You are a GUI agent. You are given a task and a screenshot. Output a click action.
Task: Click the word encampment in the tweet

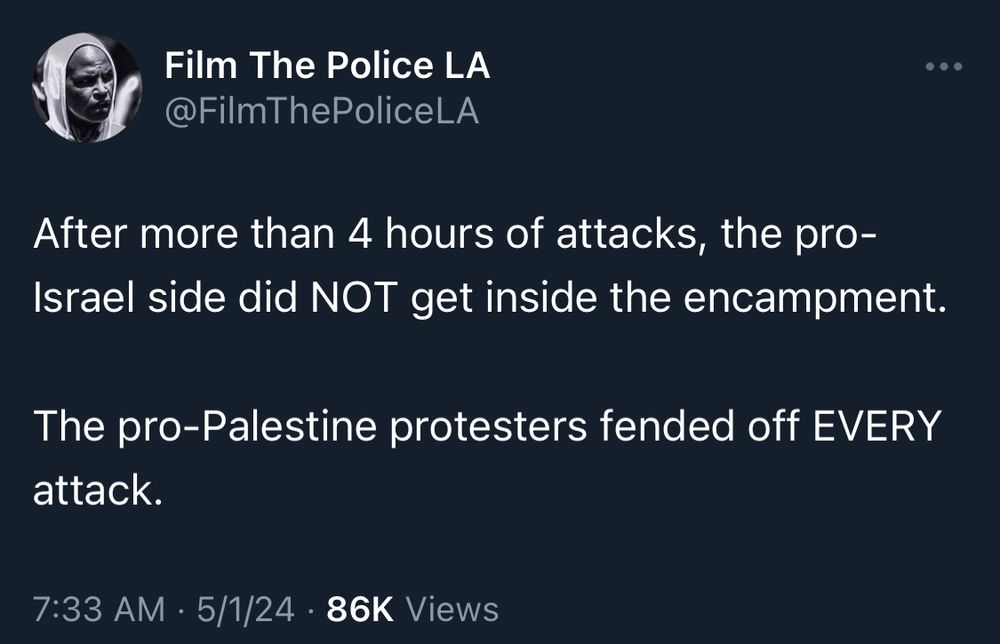pyautogui.click(x=814, y=299)
